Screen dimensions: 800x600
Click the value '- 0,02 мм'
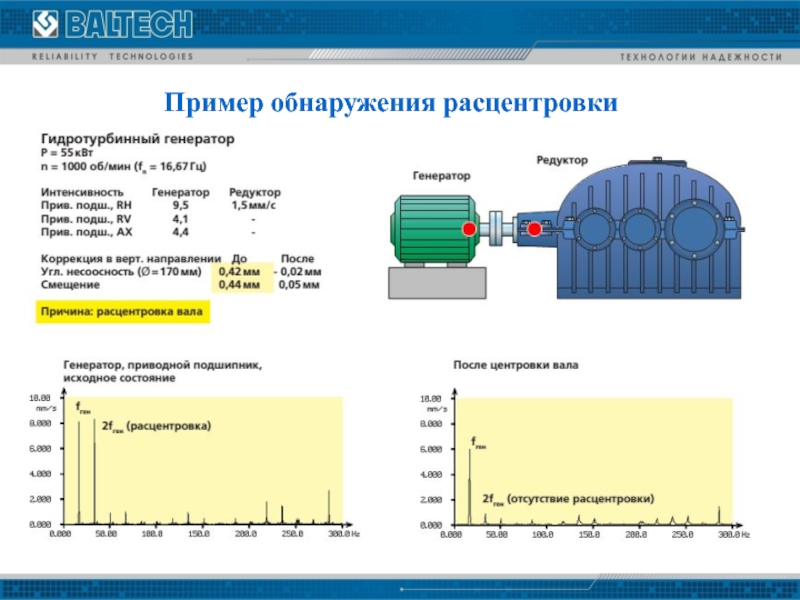click(x=297, y=272)
